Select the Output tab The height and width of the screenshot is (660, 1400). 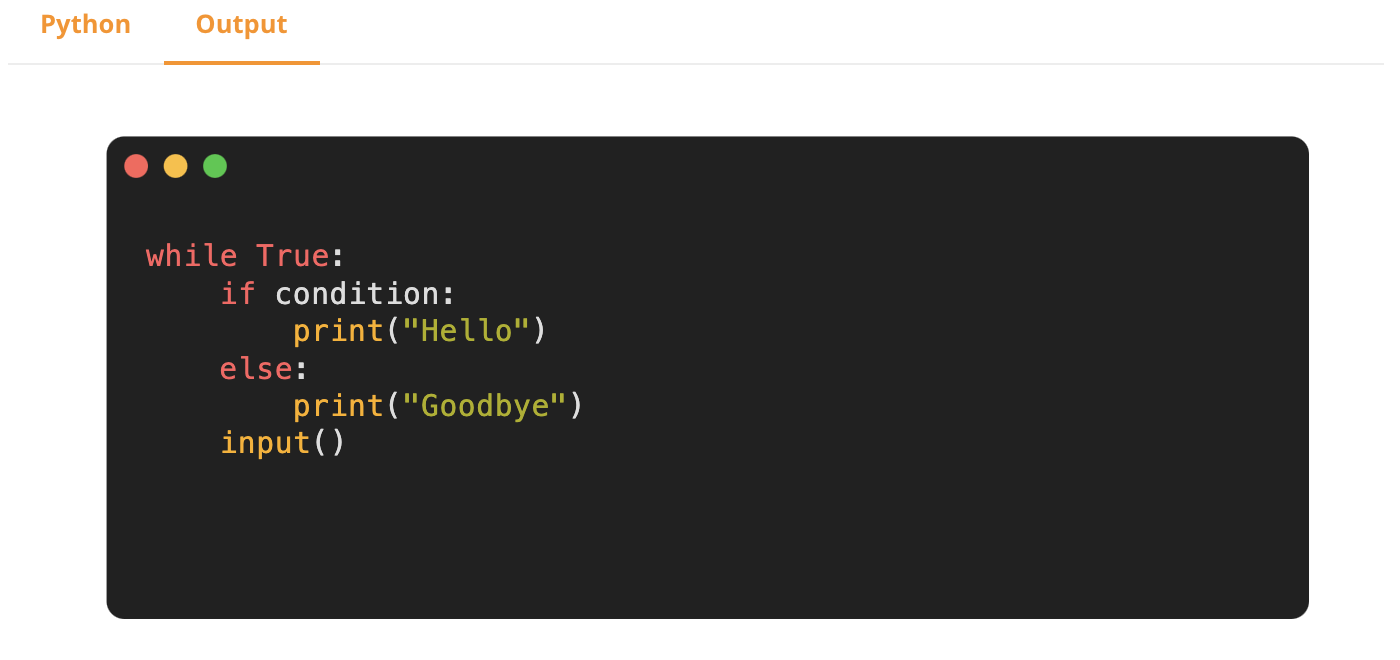(x=241, y=25)
